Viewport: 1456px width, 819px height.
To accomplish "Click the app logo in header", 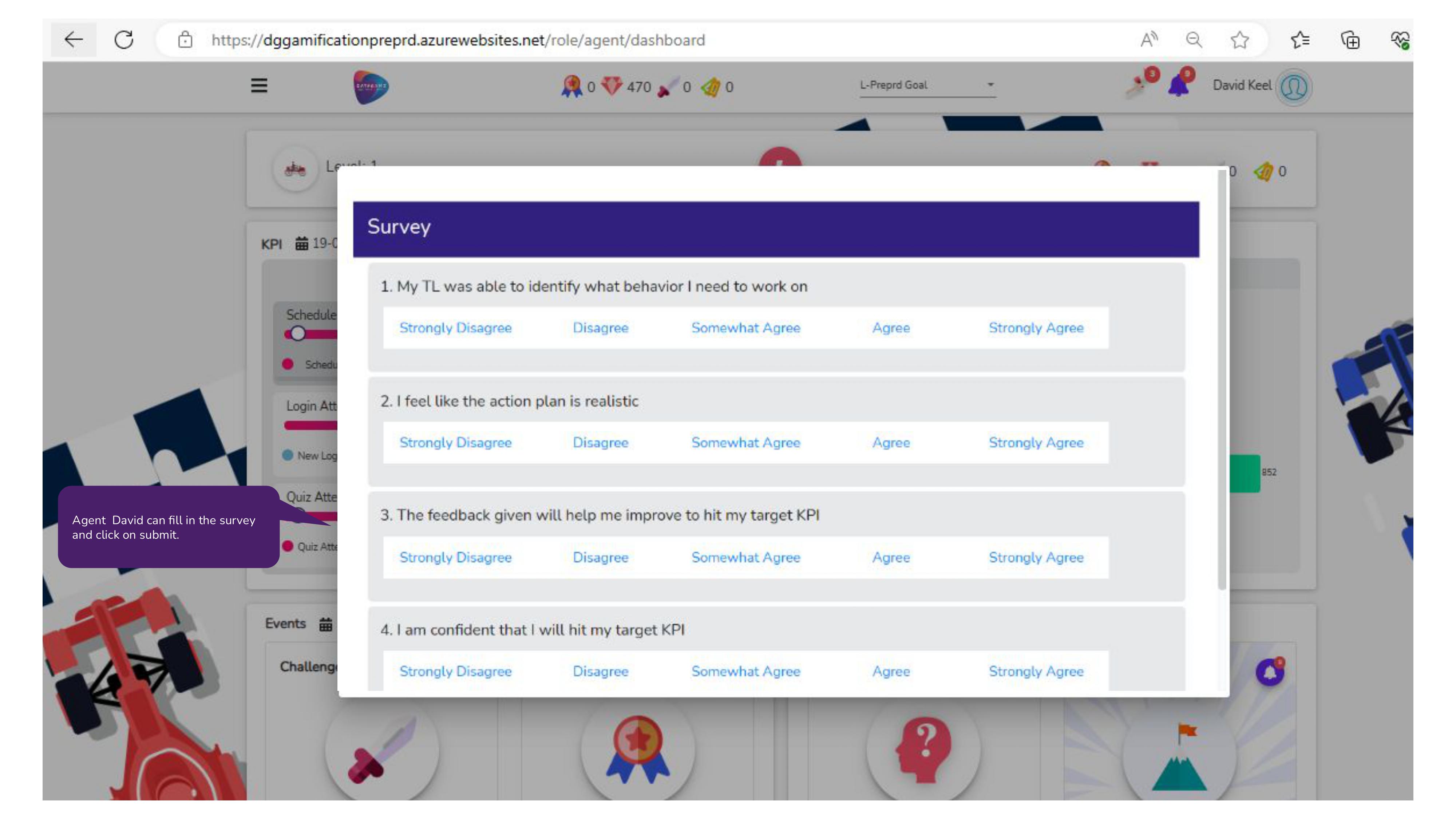I will click(371, 87).
